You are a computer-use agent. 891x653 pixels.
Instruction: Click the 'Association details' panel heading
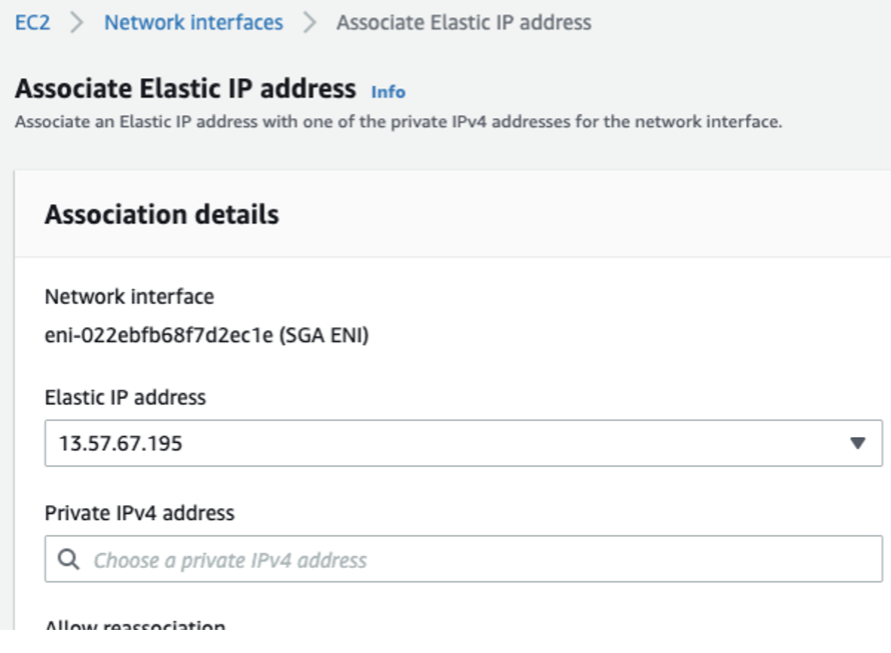click(162, 214)
